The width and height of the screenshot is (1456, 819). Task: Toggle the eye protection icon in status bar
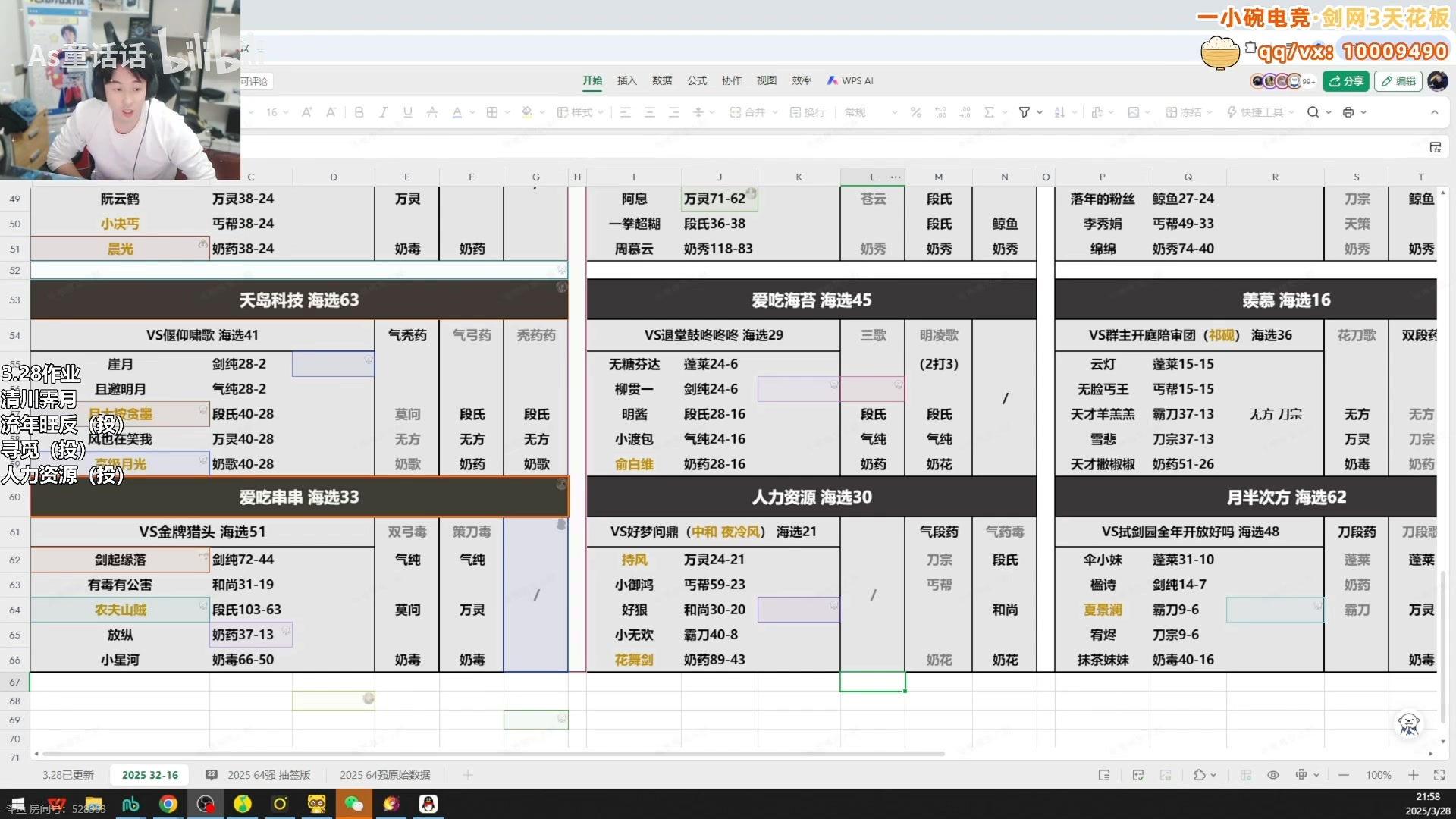point(1273,775)
